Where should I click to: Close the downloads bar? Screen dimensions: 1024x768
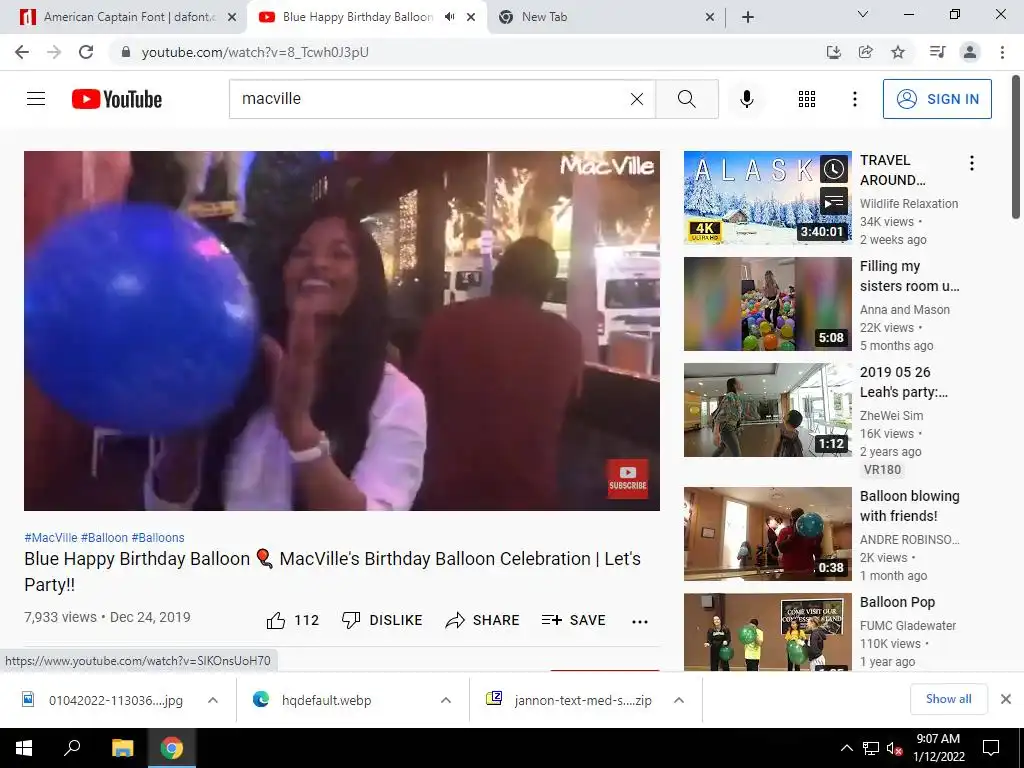point(1006,699)
